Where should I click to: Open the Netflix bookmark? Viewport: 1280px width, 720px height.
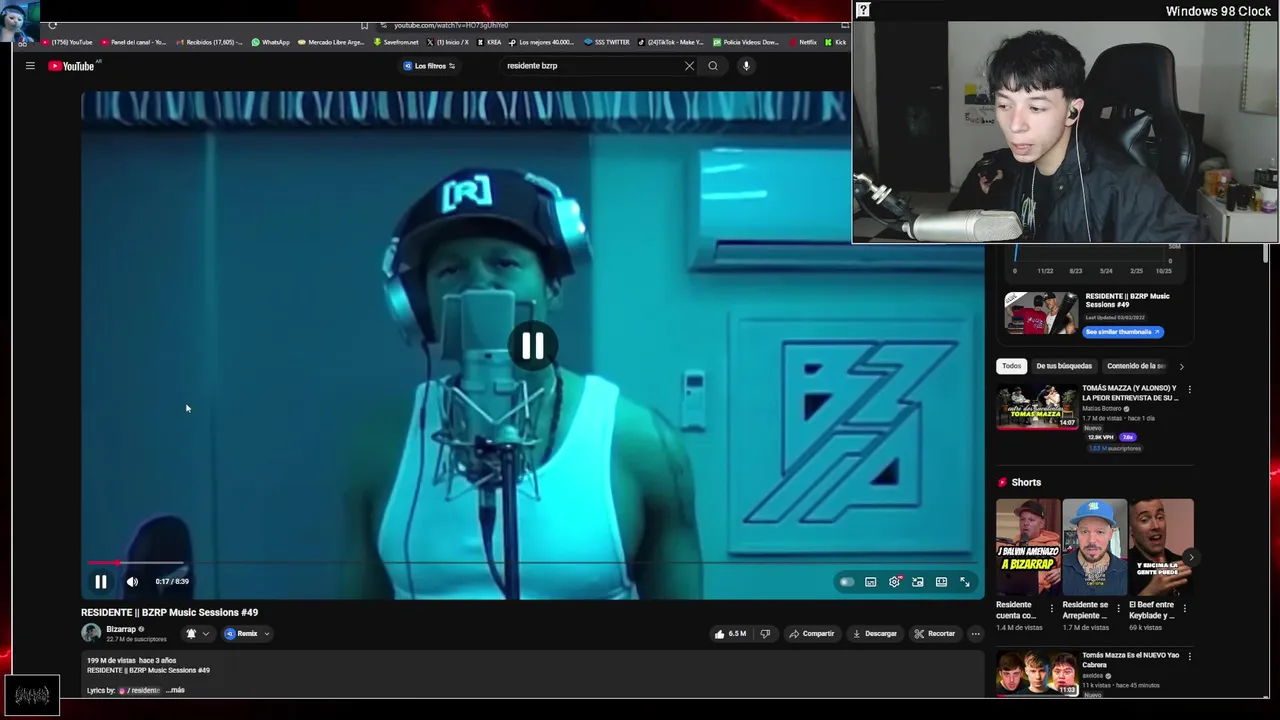point(802,42)
